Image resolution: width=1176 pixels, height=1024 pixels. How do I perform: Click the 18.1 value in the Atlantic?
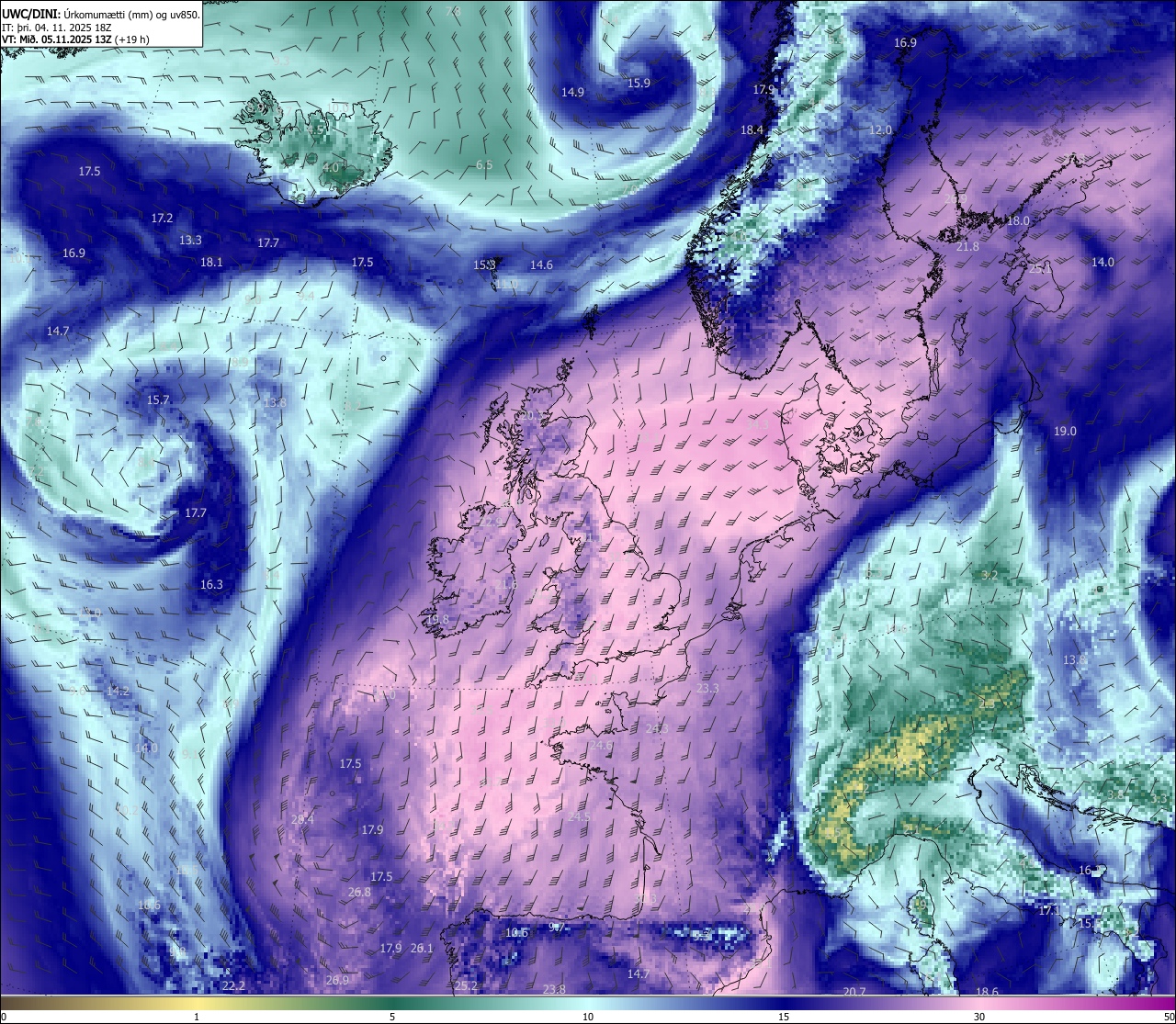click(211, 263)
